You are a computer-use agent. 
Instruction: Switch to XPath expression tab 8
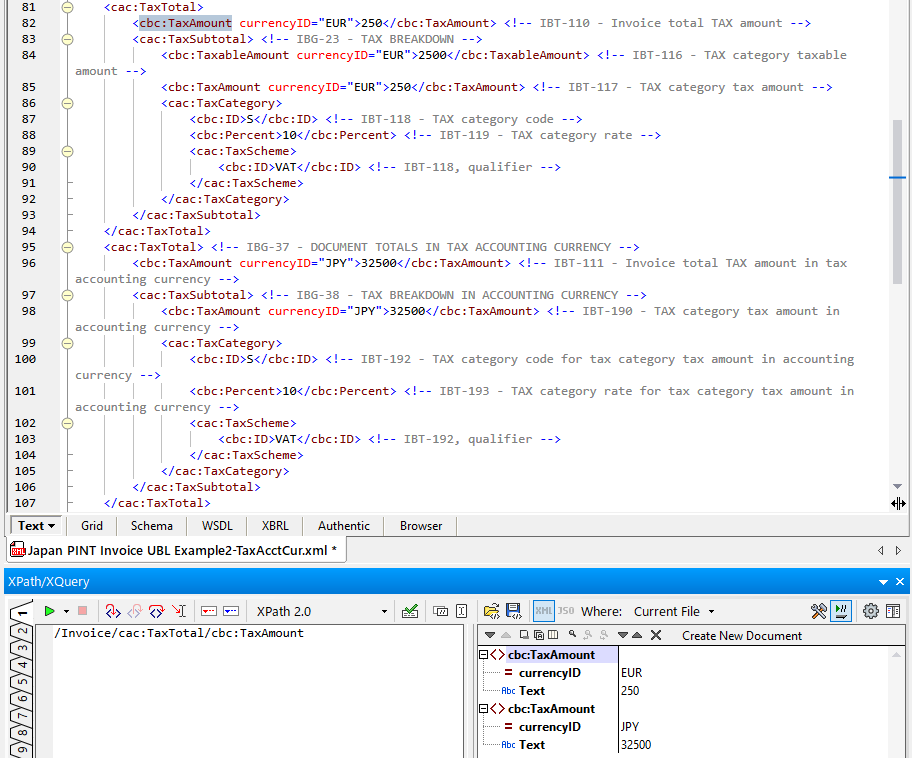(x=22, y=732)
